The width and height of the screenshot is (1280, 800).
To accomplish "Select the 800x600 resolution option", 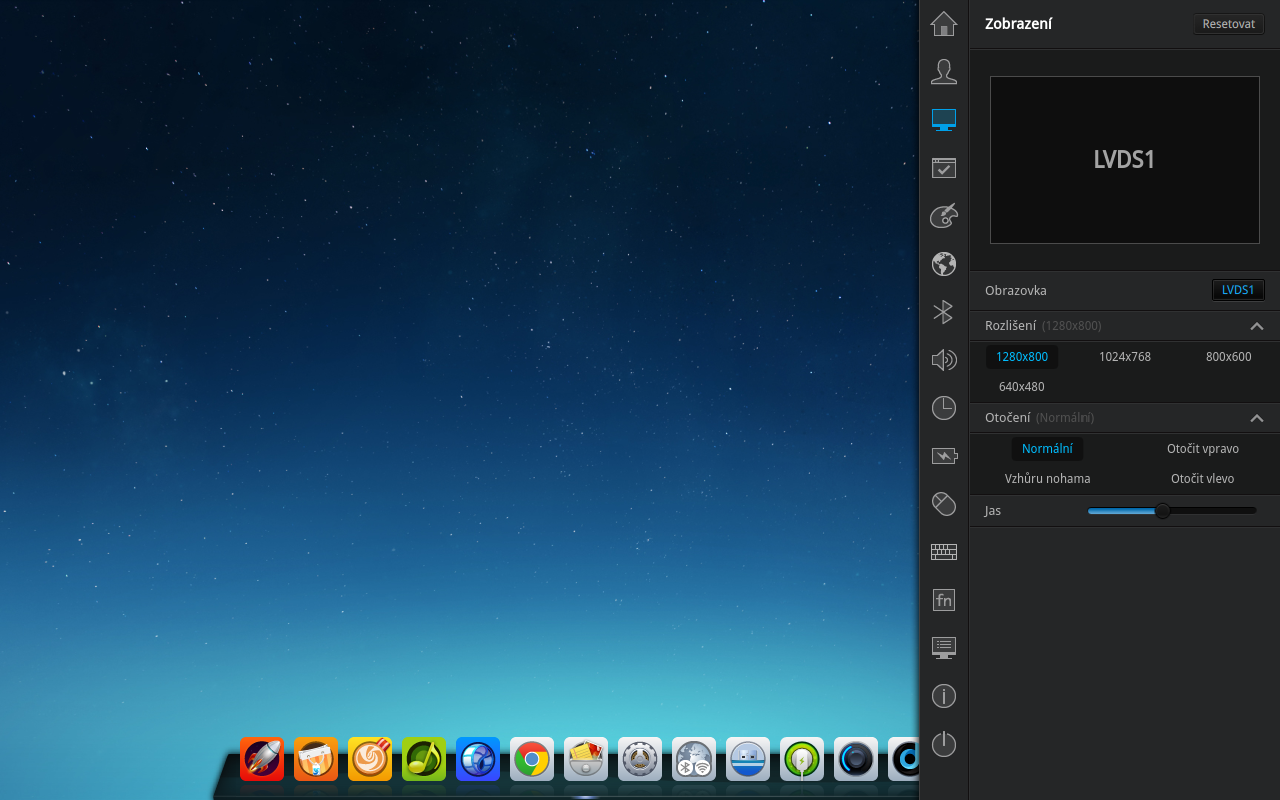I will point(1227,357).
